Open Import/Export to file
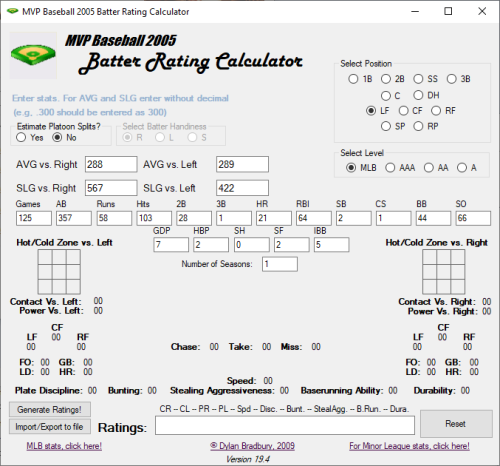The width and height of the screenshot is (500, 466). coord(50,427)
